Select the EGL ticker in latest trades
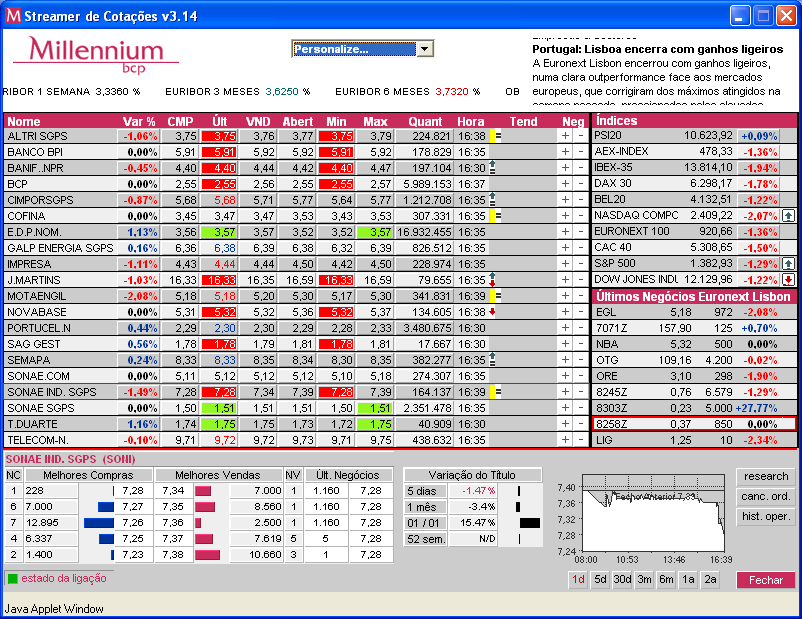The width and height of the screenshot is (802, 619). pos(606,312)
